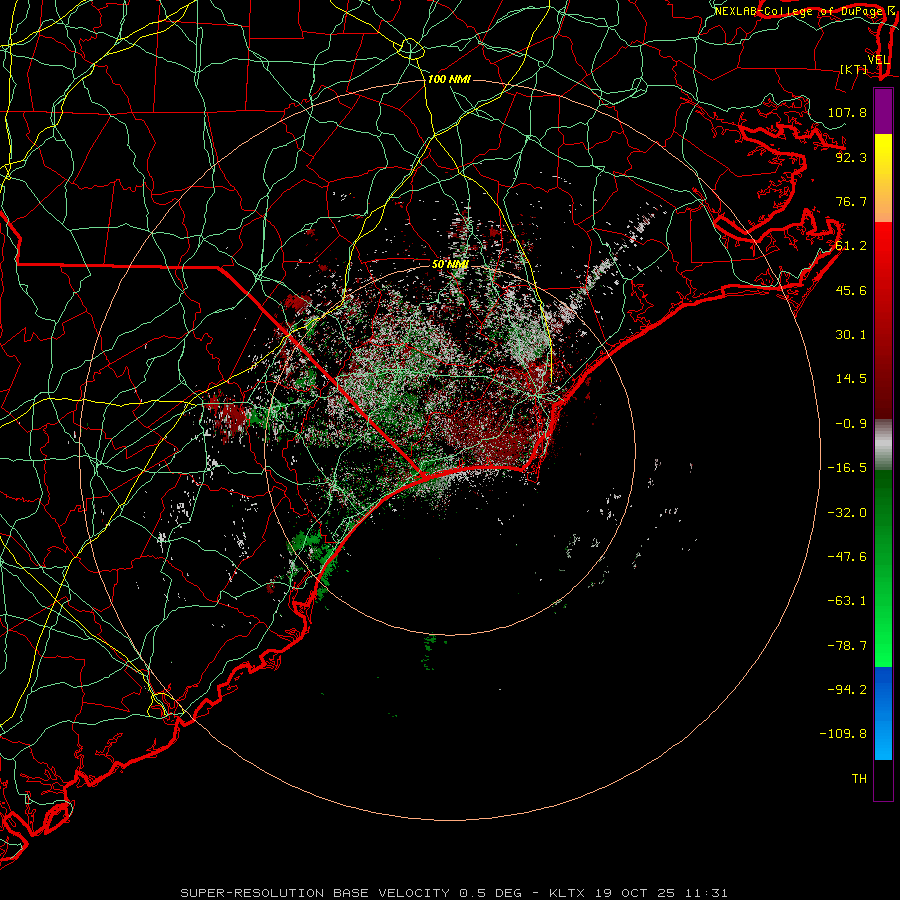900x900 pixels.
Task: Click the 107.8 legend value
Action: click(x=847, y=112)
